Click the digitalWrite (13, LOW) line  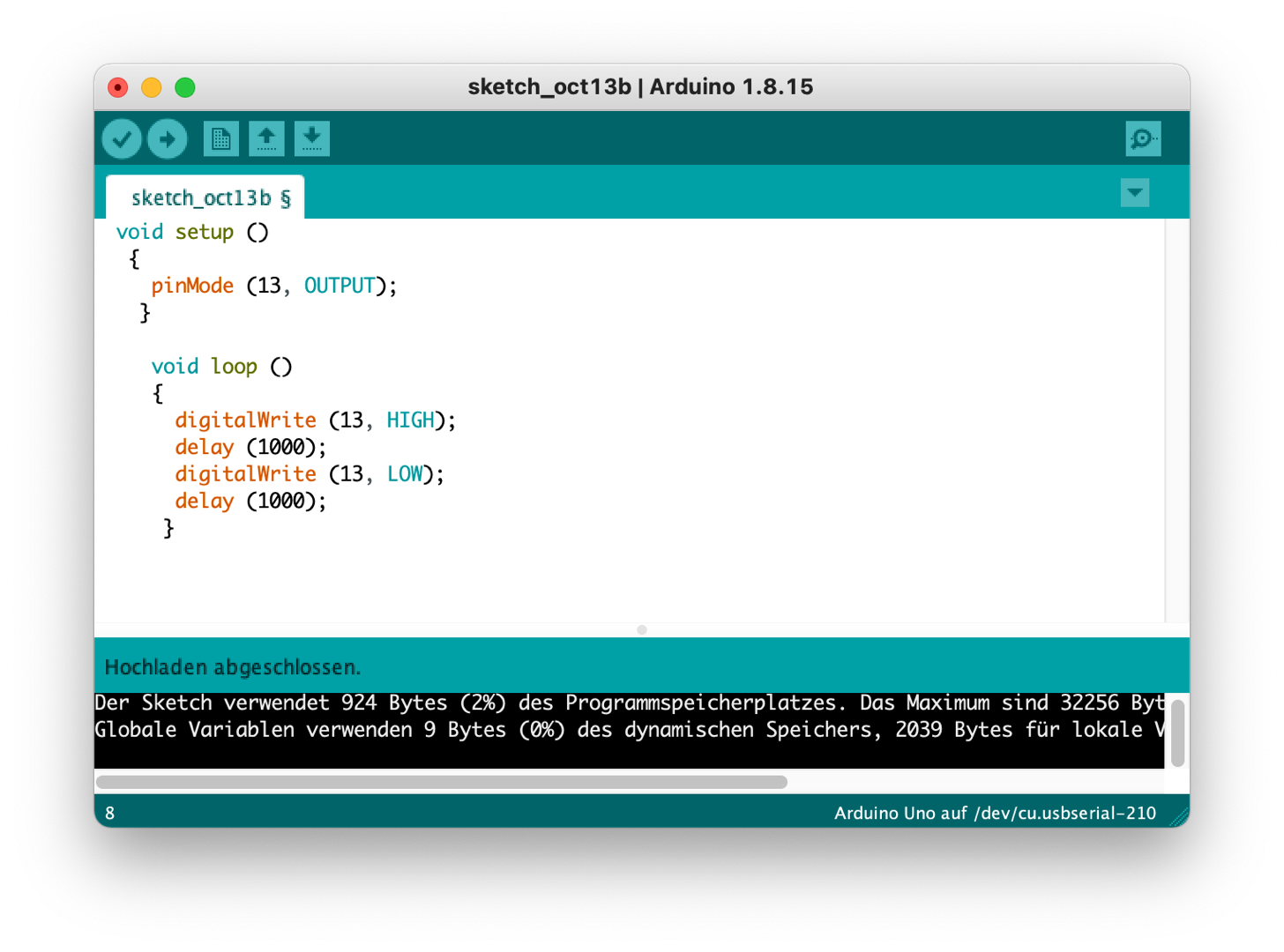[x=310, y=474]
